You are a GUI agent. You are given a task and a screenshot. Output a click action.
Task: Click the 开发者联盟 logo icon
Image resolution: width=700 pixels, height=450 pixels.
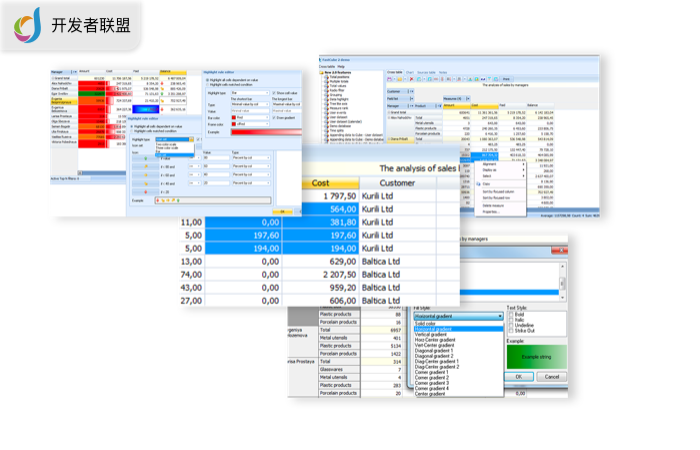tap(28, 26)
